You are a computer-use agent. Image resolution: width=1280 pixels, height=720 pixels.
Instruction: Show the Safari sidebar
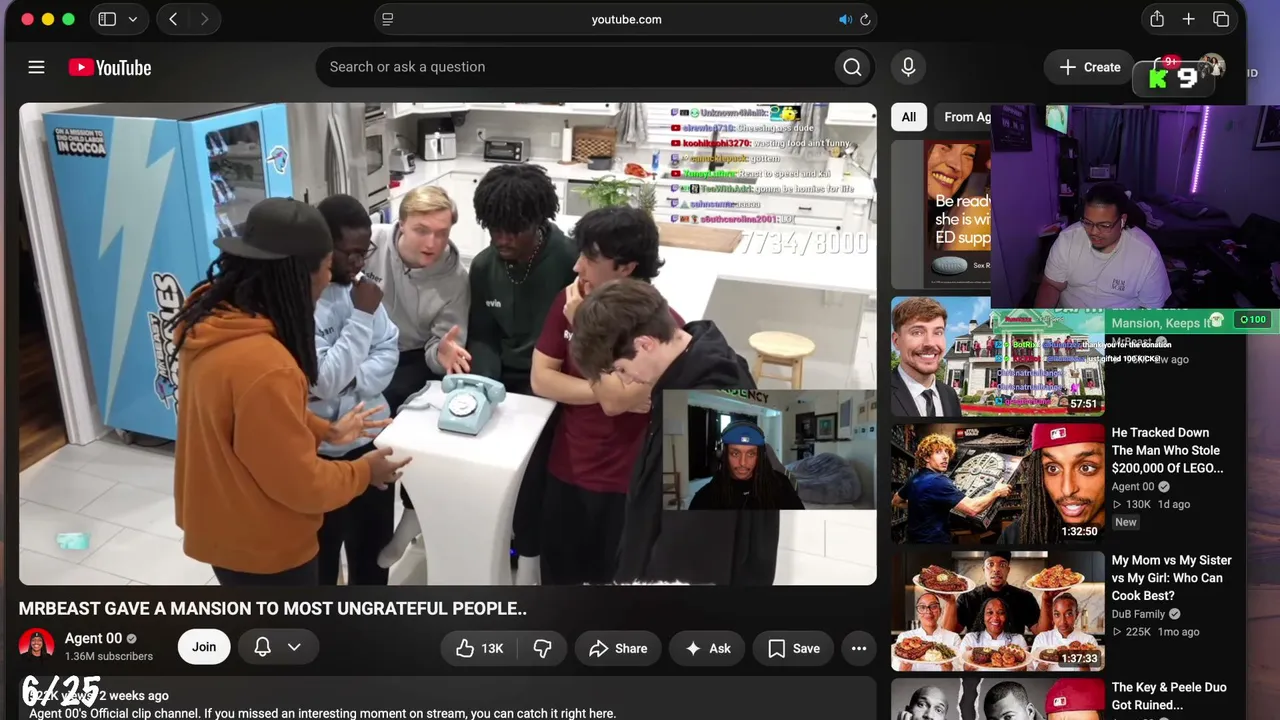(107, 19)
